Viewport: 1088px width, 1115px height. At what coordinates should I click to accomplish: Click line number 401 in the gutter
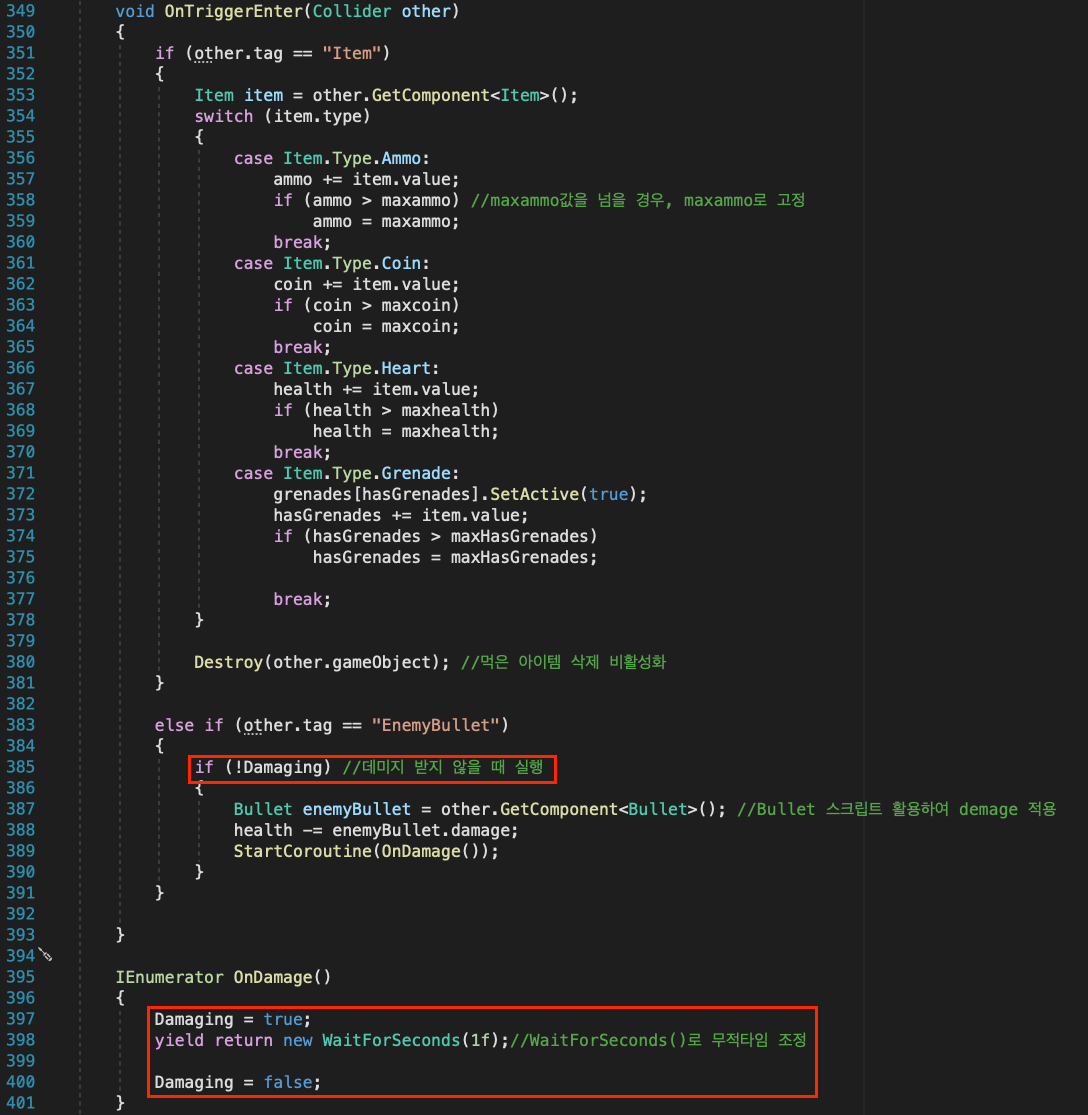tap(21, 1103)
